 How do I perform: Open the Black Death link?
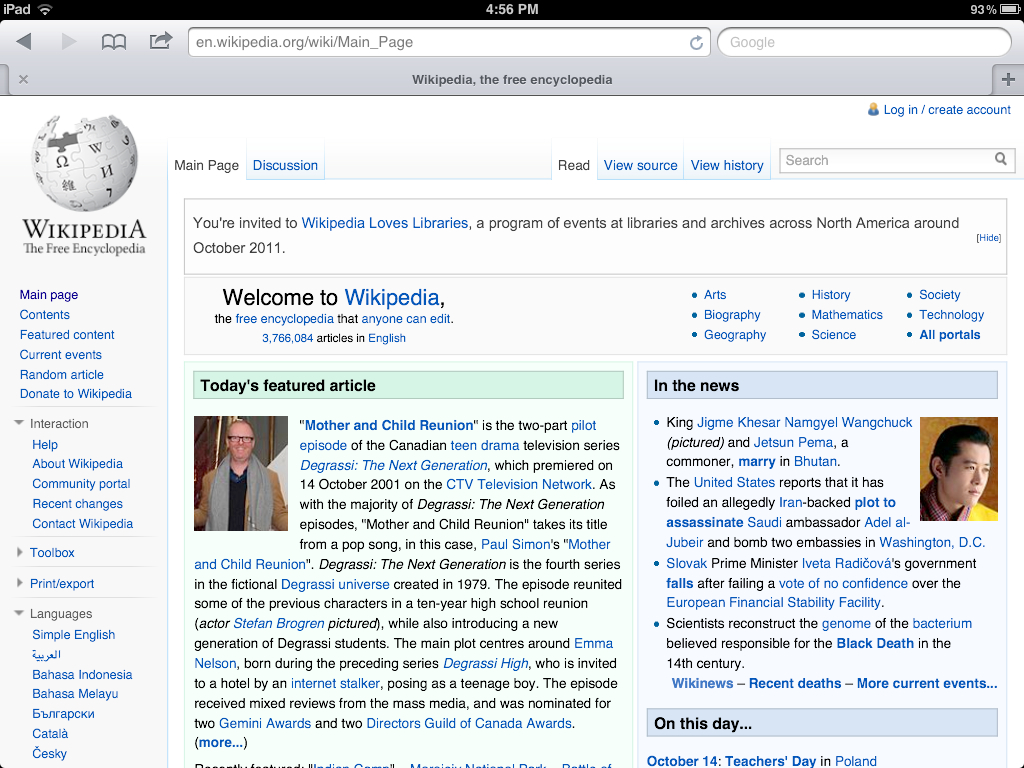pyautogui.click(x=874, y=643)
